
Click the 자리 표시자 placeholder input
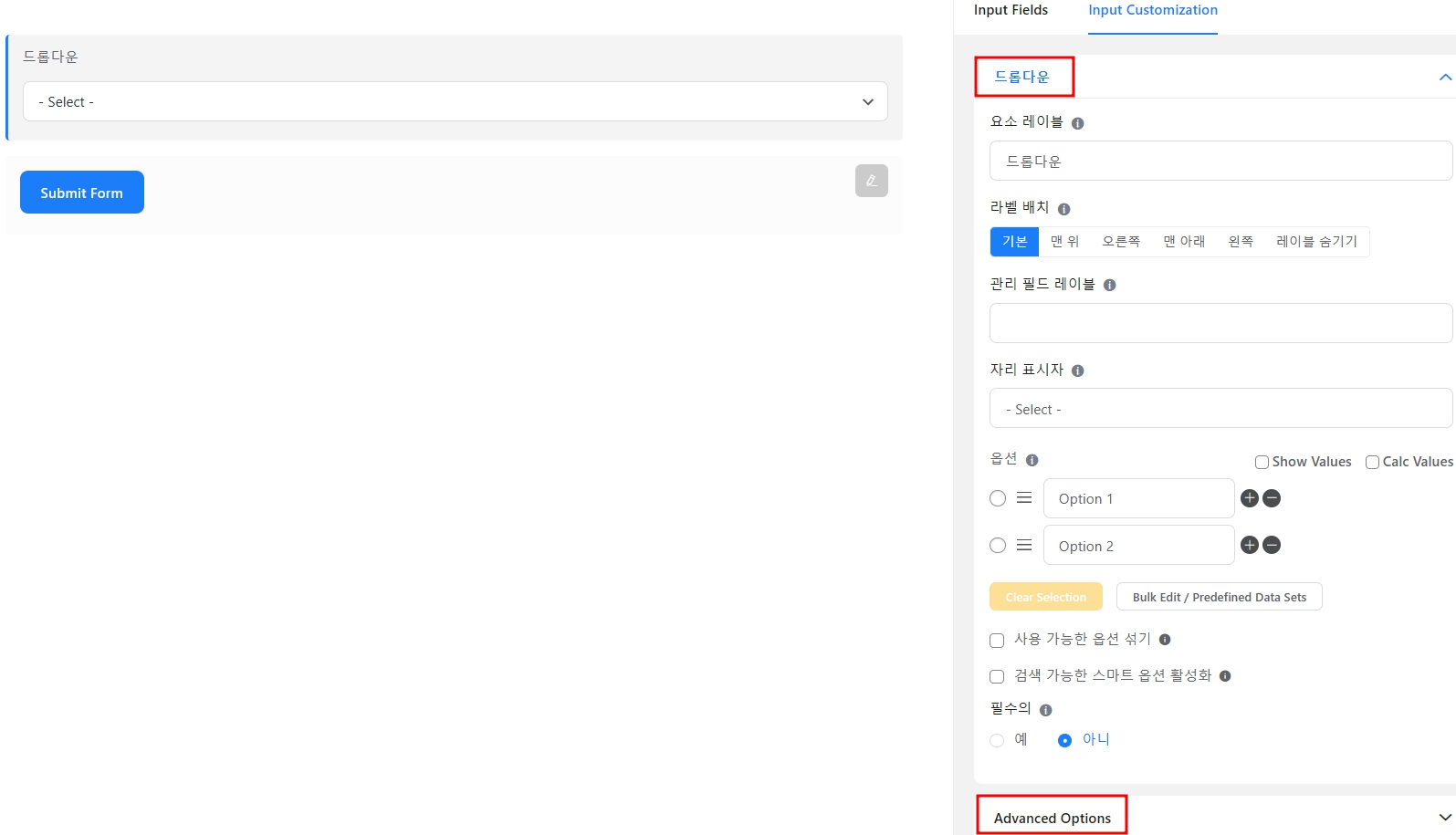pos(1220,409)
